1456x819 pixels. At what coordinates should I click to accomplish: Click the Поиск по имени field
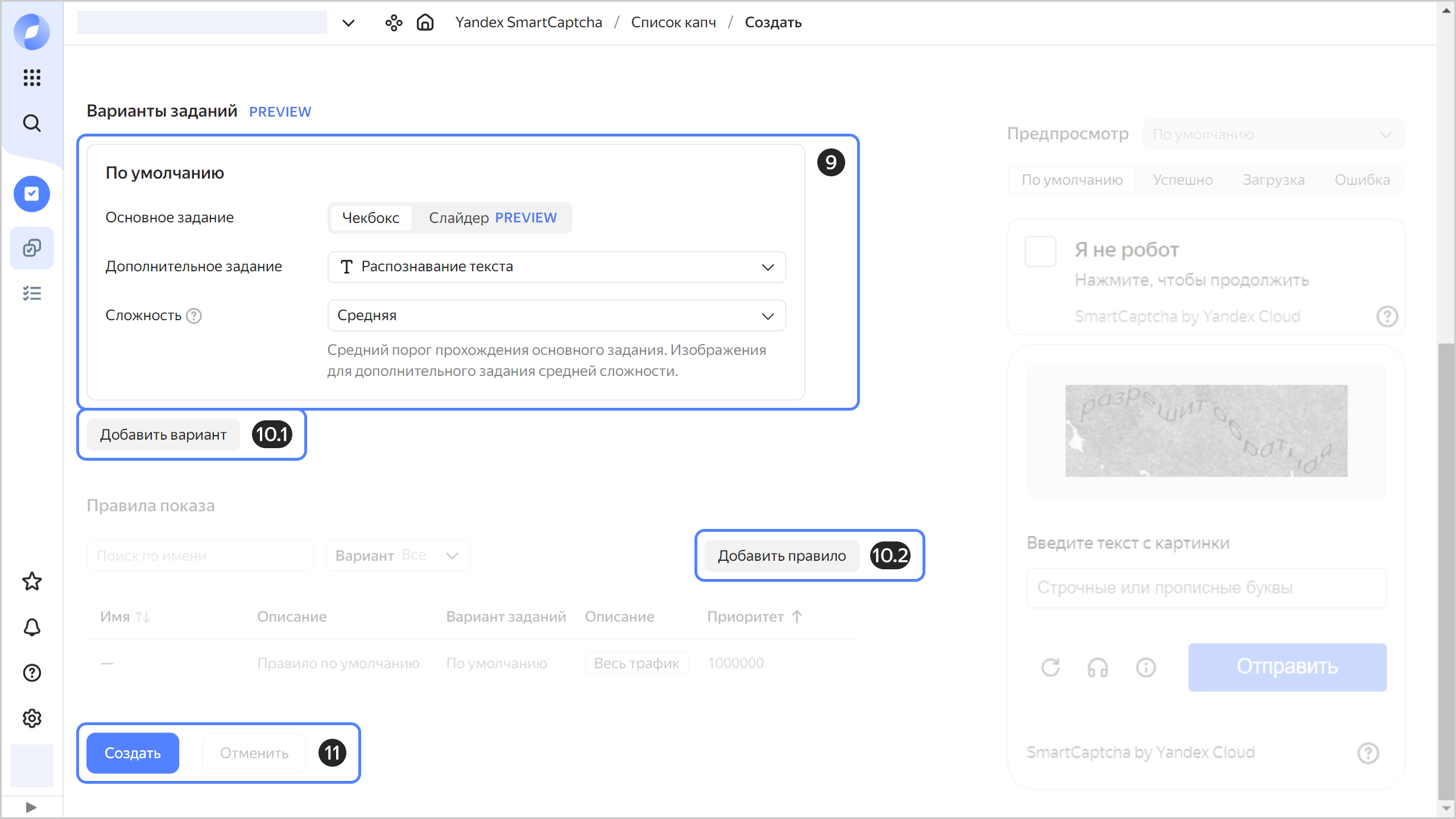pos(200,556)
